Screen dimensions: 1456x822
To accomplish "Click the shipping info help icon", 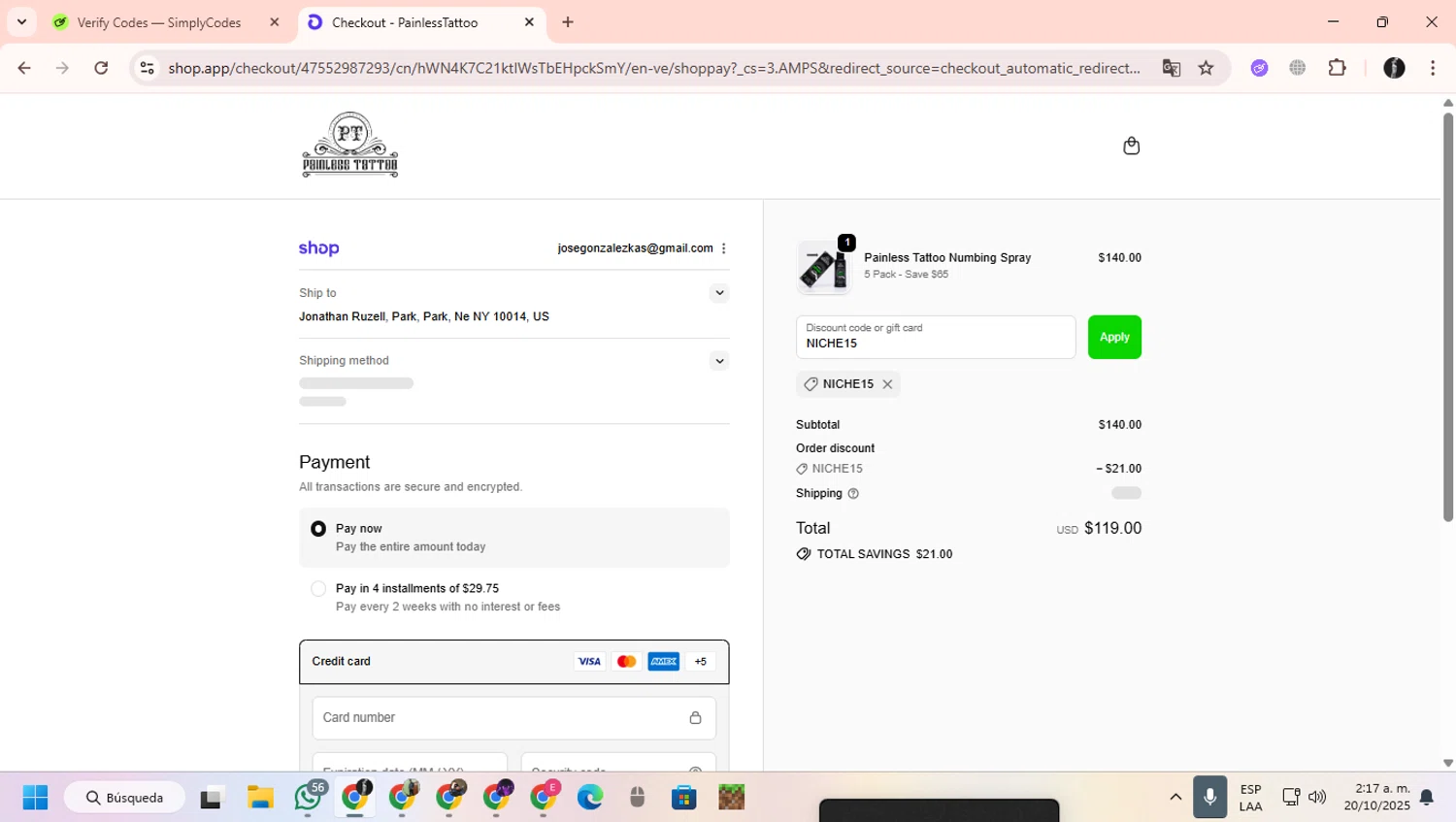I will tap(853, 494).
